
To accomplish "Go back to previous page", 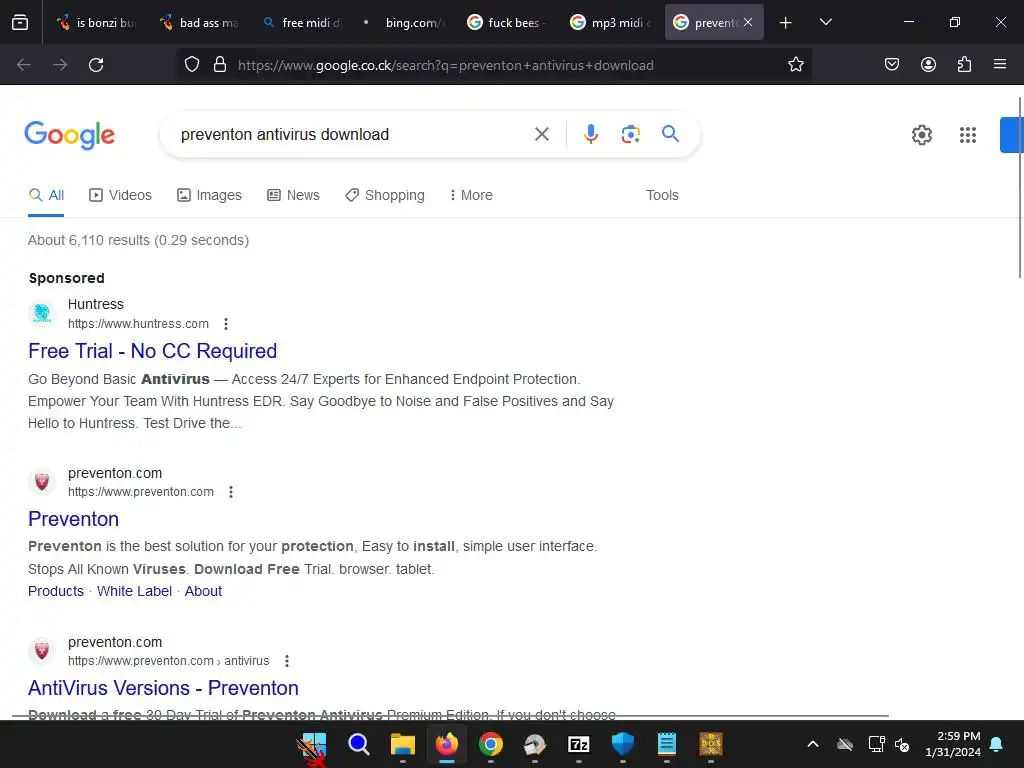I will pos(24,65).
